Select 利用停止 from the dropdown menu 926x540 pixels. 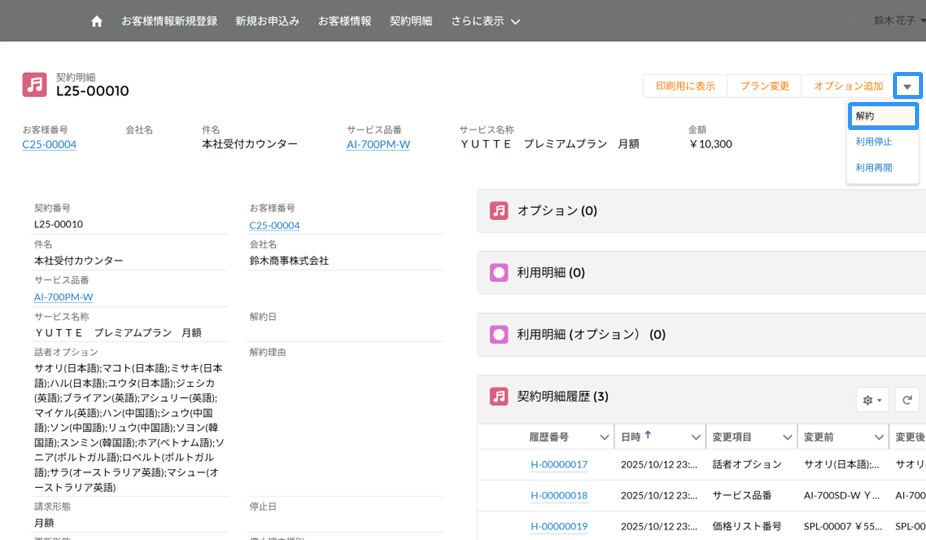coord(874,142)
